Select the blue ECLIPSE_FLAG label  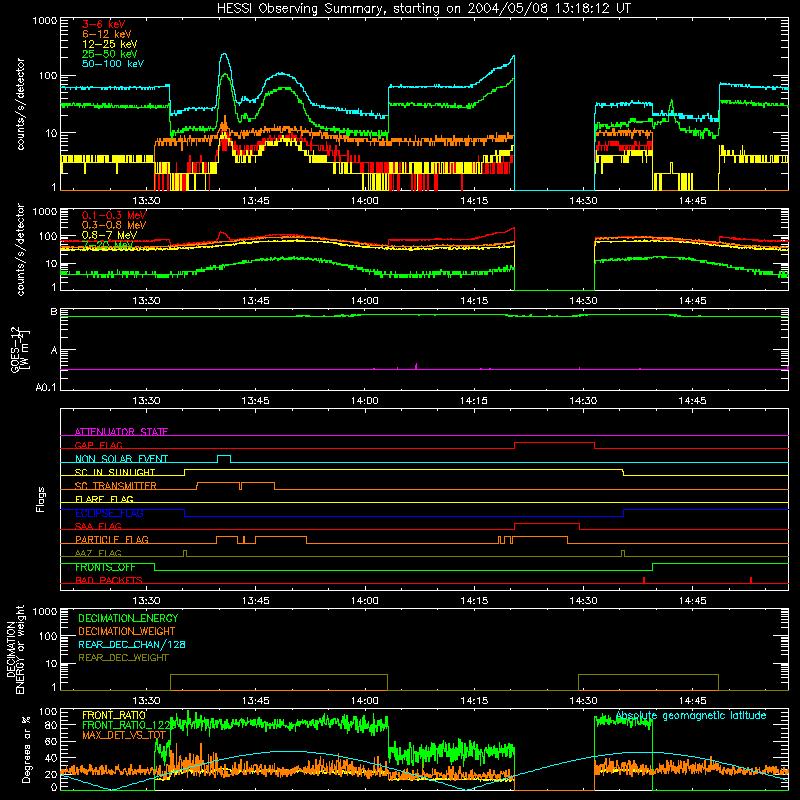(109, 513)
